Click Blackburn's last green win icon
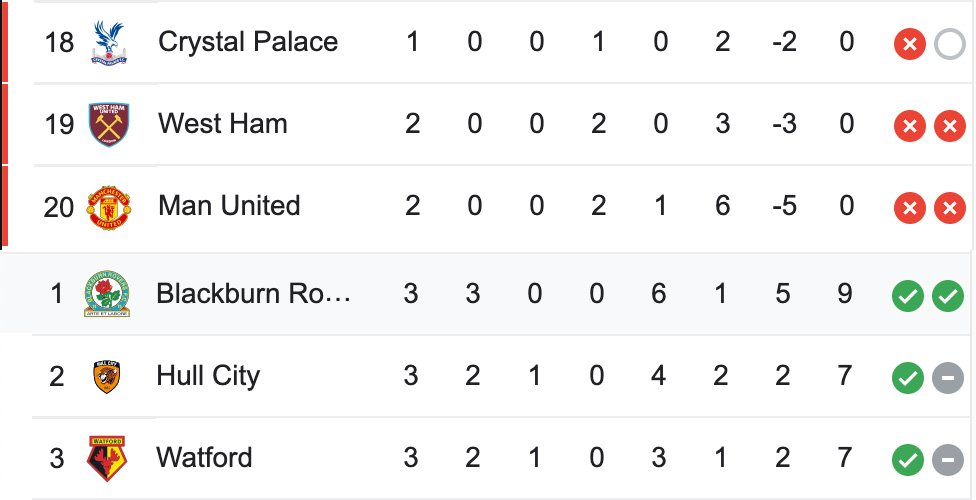The height and width of the screenshot is (500, 976). (x=948, y=297)
